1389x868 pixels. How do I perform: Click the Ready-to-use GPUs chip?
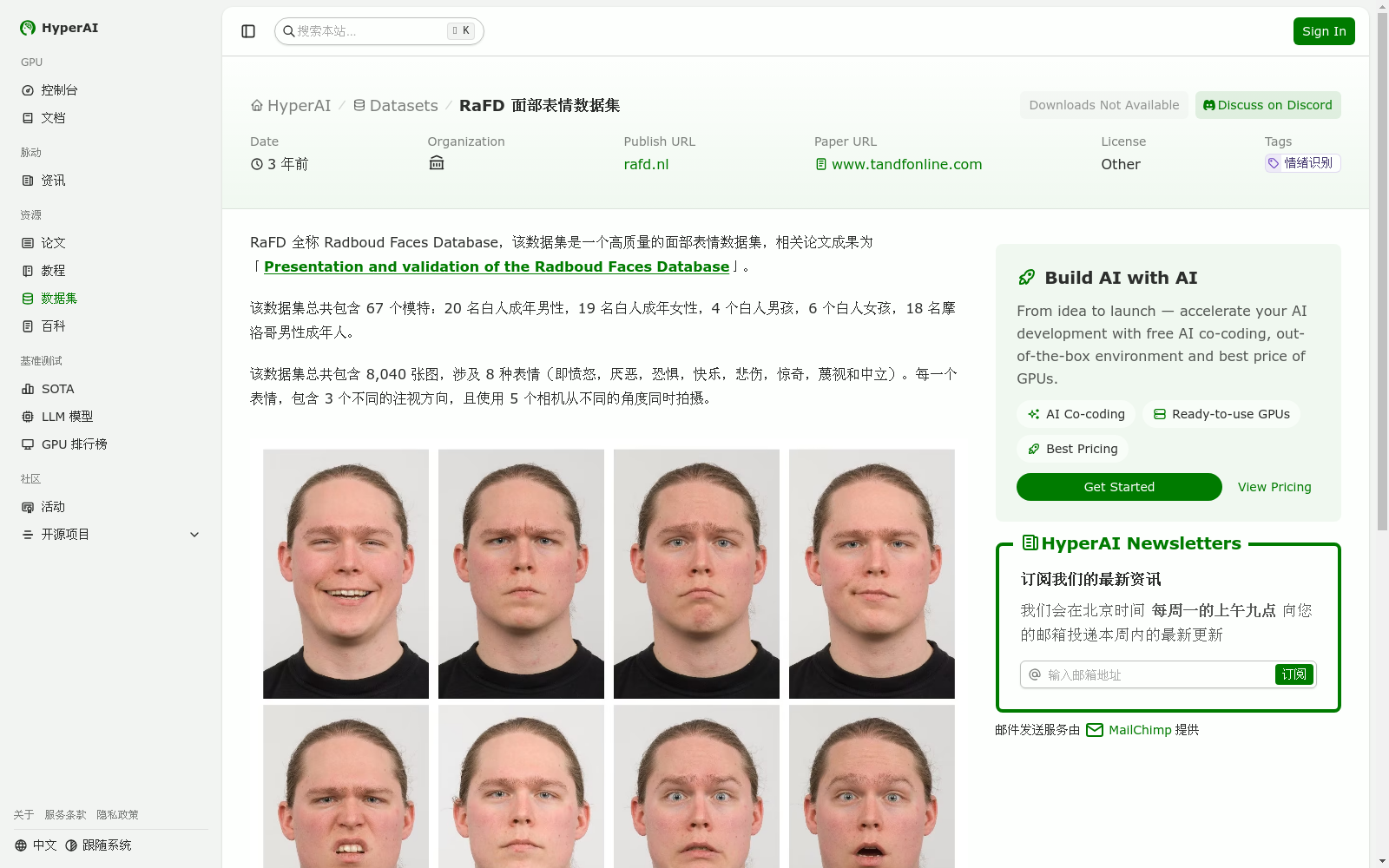click(x=1221, y=414)
